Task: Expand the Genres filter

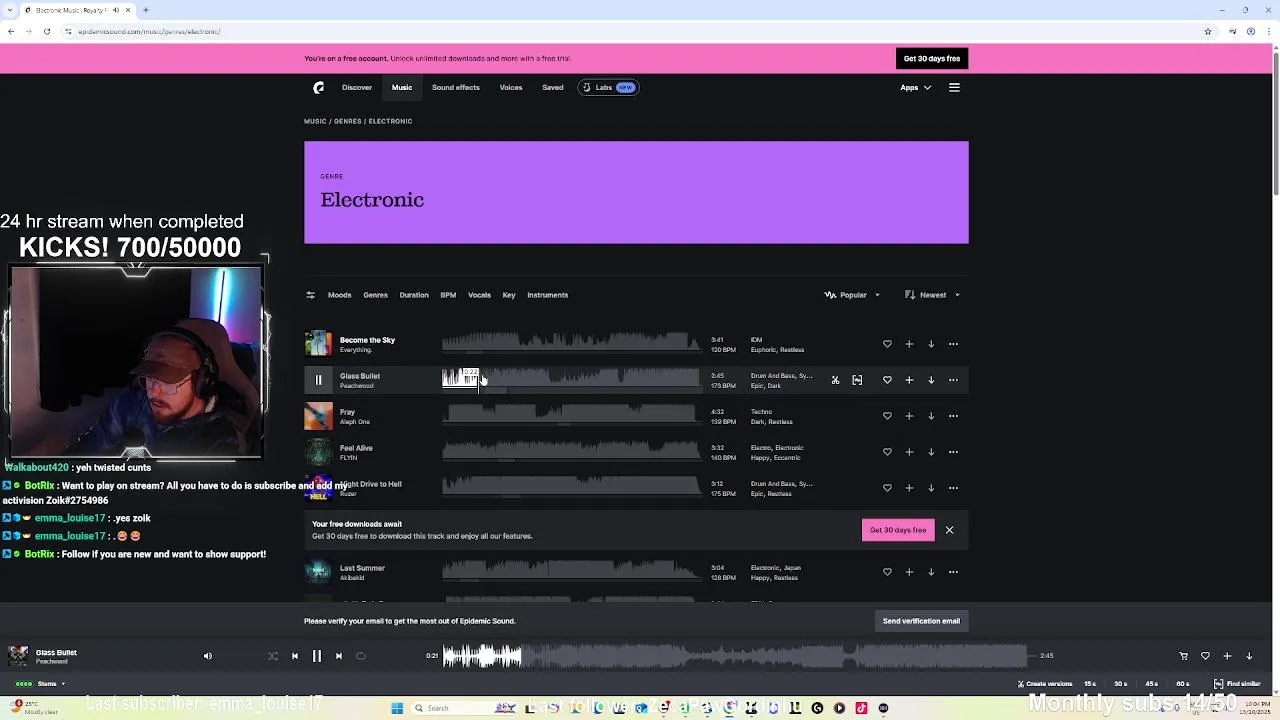Action: pyautogui.click(x=375, y=295)
